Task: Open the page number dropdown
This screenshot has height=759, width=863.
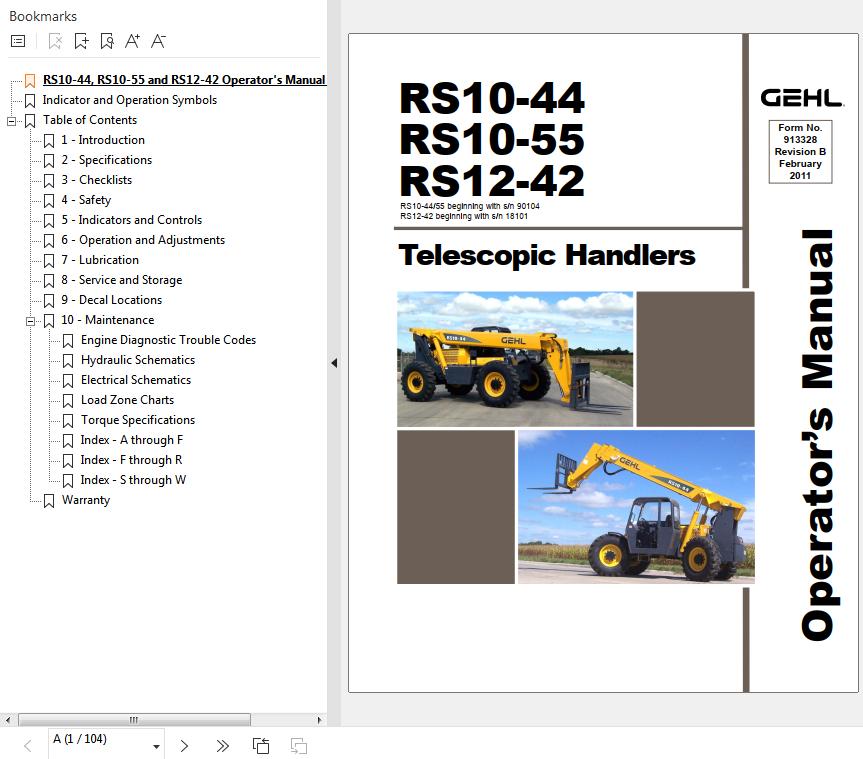Action: (157, 746)
